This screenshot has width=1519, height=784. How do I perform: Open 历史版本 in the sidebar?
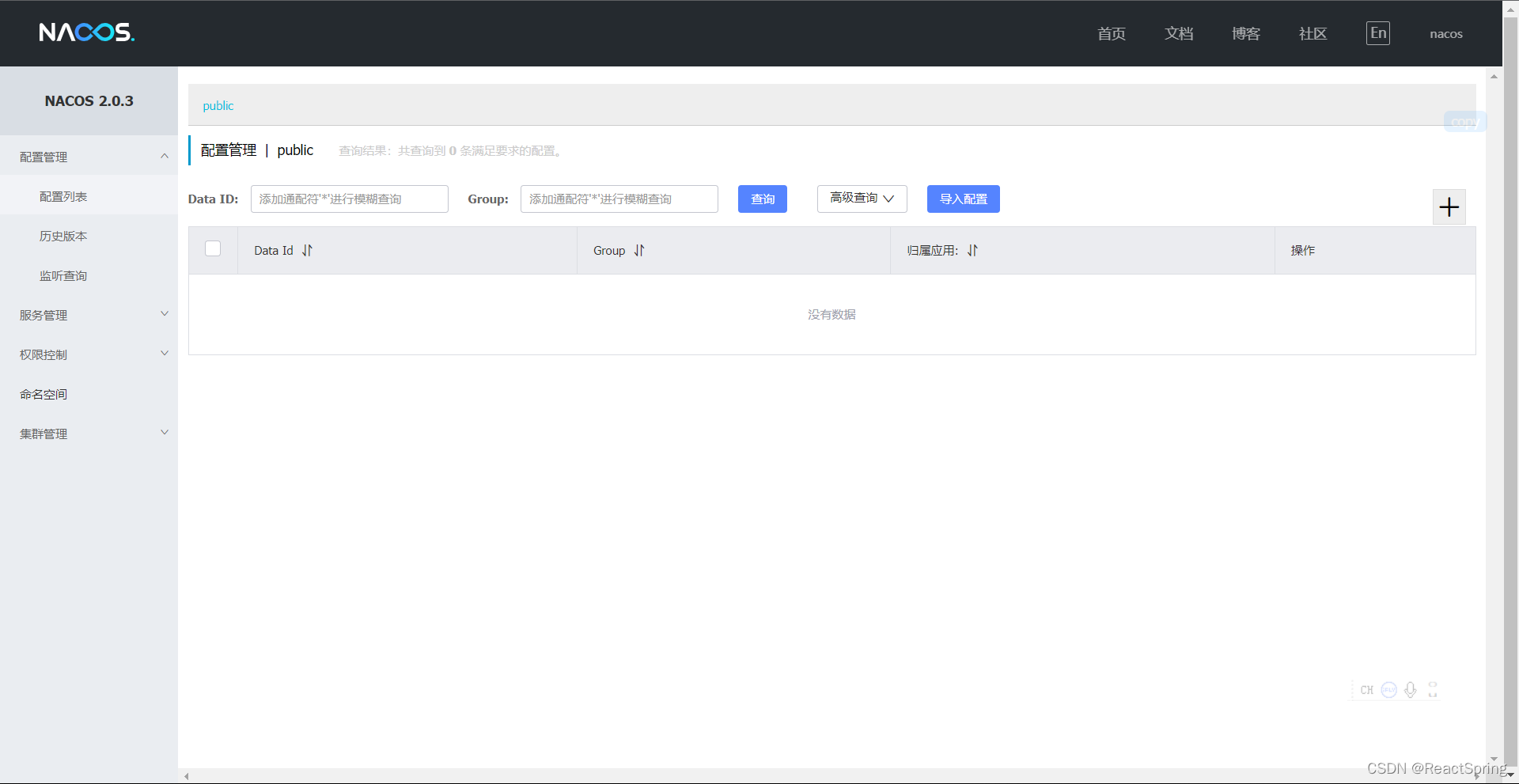coord(89,236)
